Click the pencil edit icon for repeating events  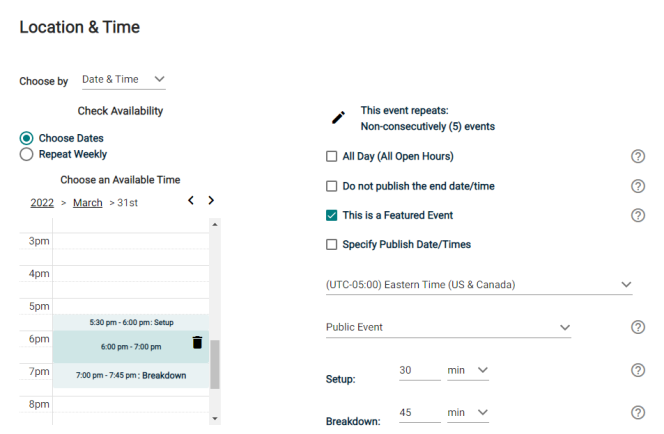(338, 118)
